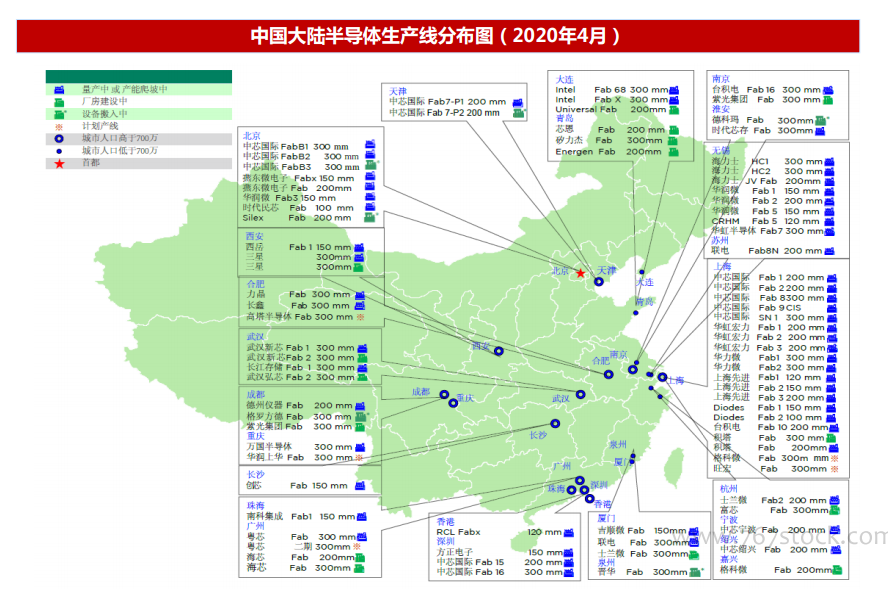Image resolution: width=888 pixels, height=589 pixels.
Task: Click the orange 计划产线 legend symbol
Action: click(x=59, y=127)
